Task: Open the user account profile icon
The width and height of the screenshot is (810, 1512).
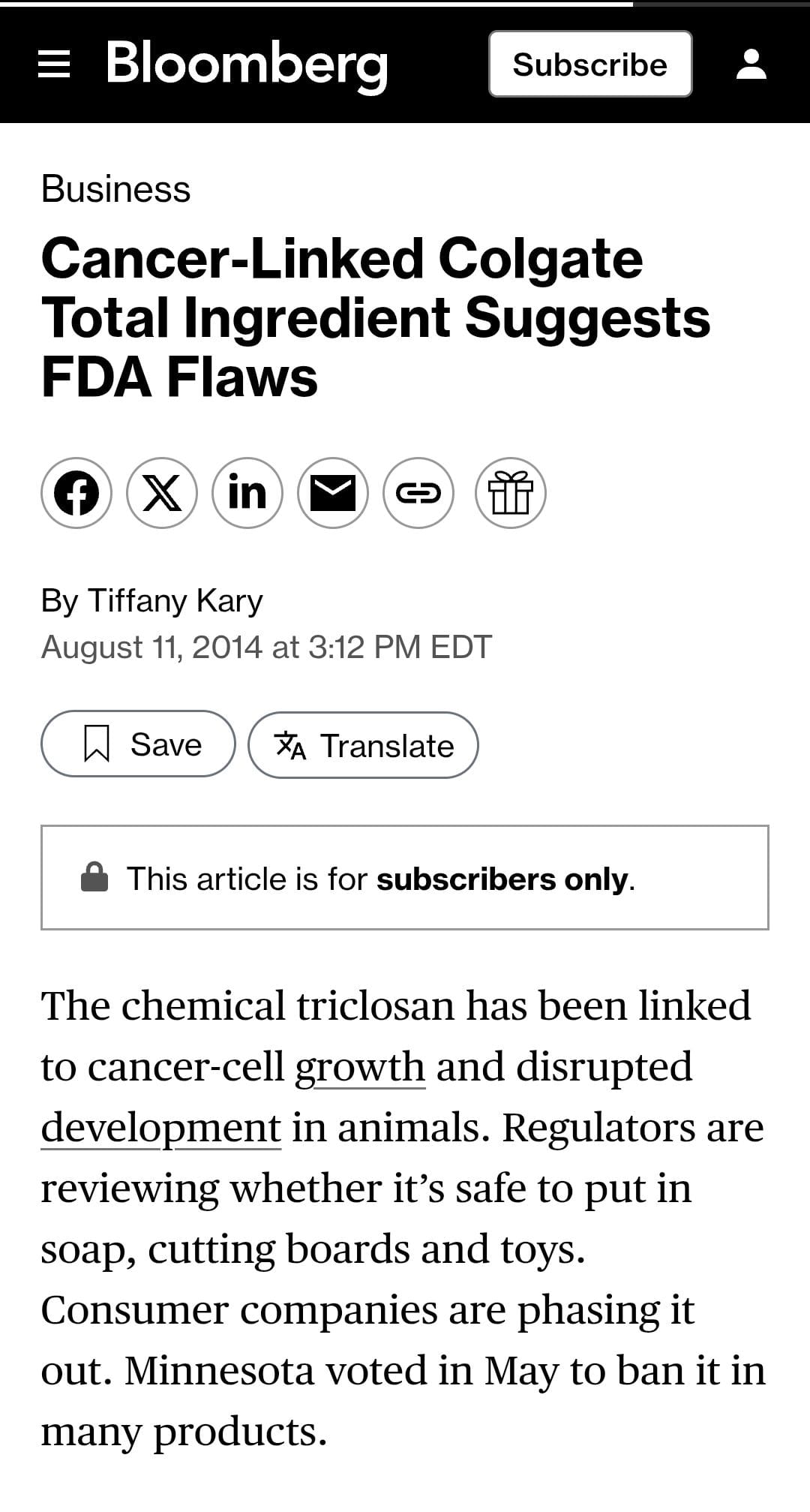Action: coord(751,65)
